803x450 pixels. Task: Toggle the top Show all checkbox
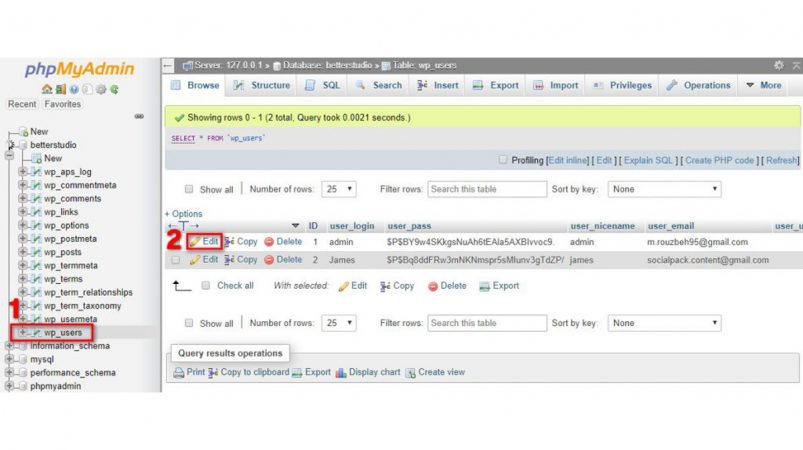[x=189, y=189]
